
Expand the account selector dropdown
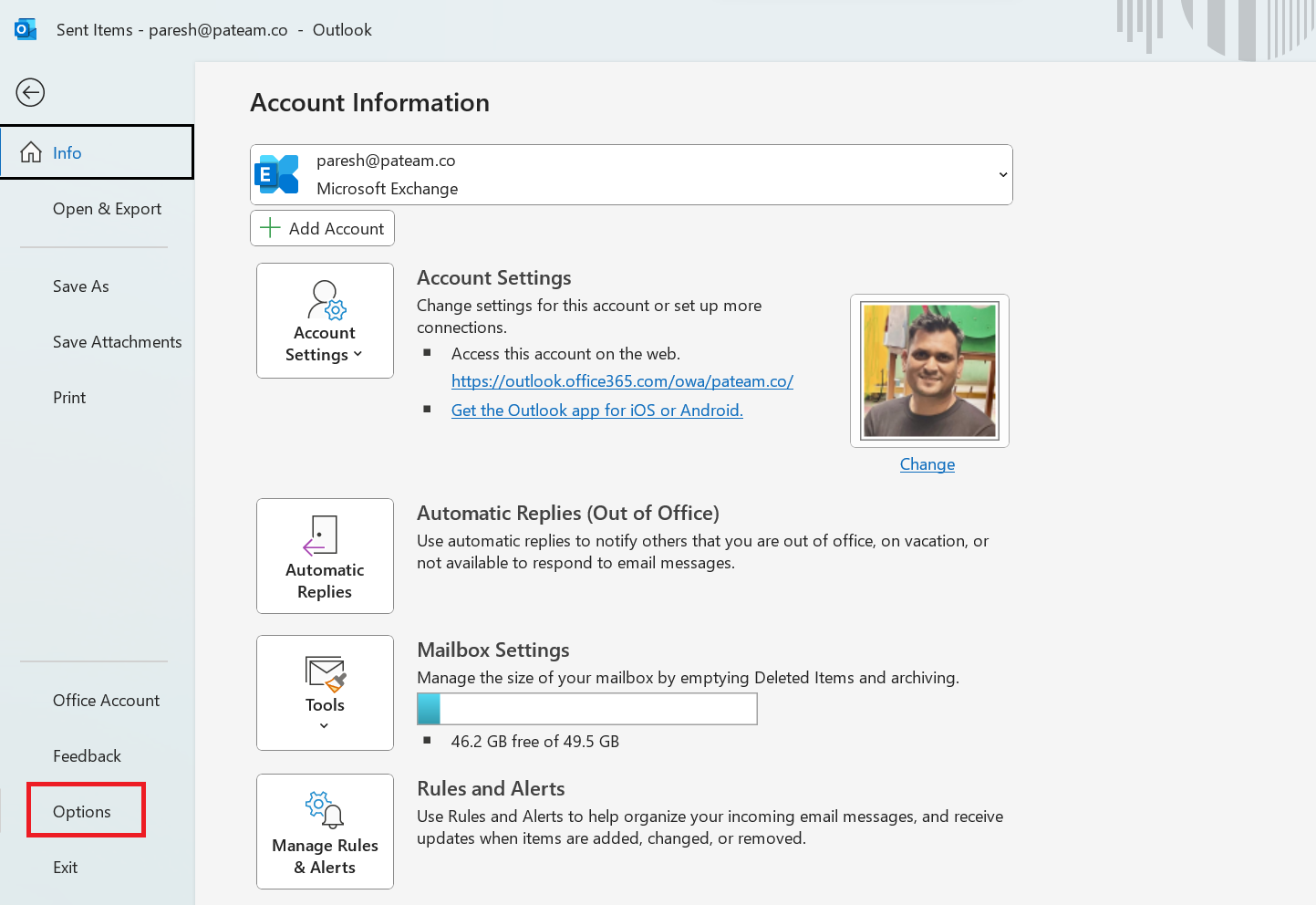click(1002, 174)
